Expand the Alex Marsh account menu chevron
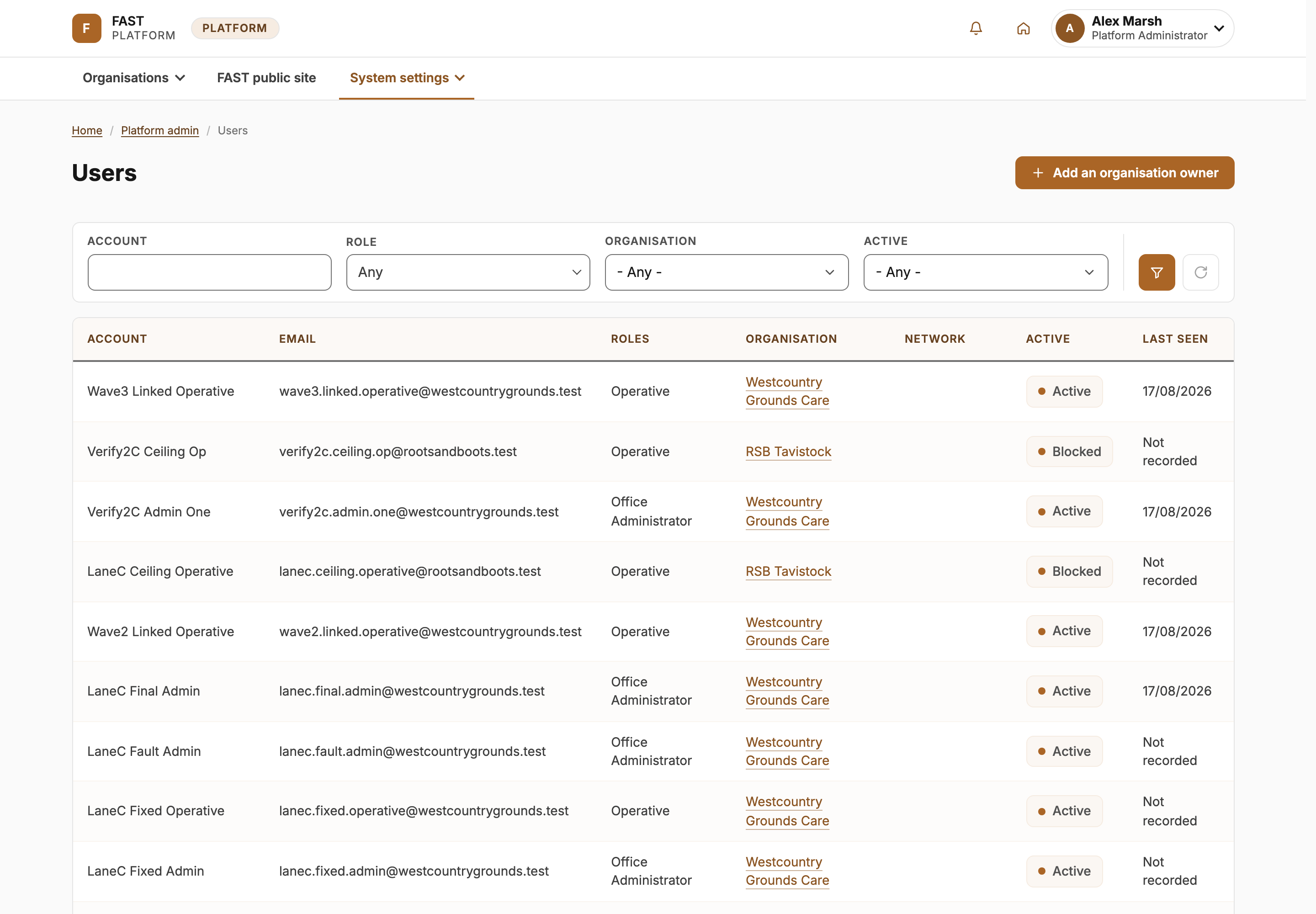 coord(1219,28)
